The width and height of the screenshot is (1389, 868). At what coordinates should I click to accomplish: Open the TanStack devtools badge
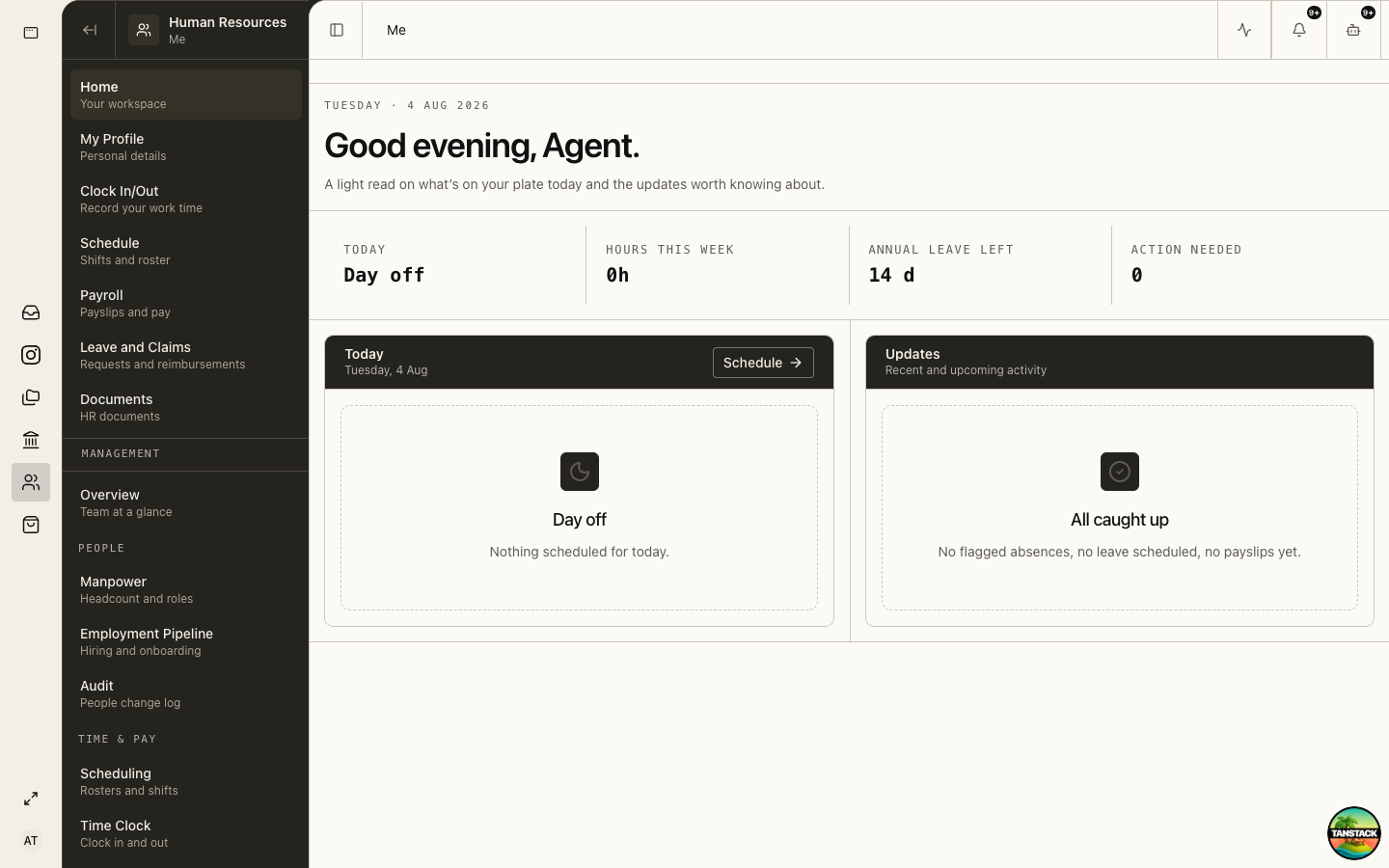tap(1353, 833)
